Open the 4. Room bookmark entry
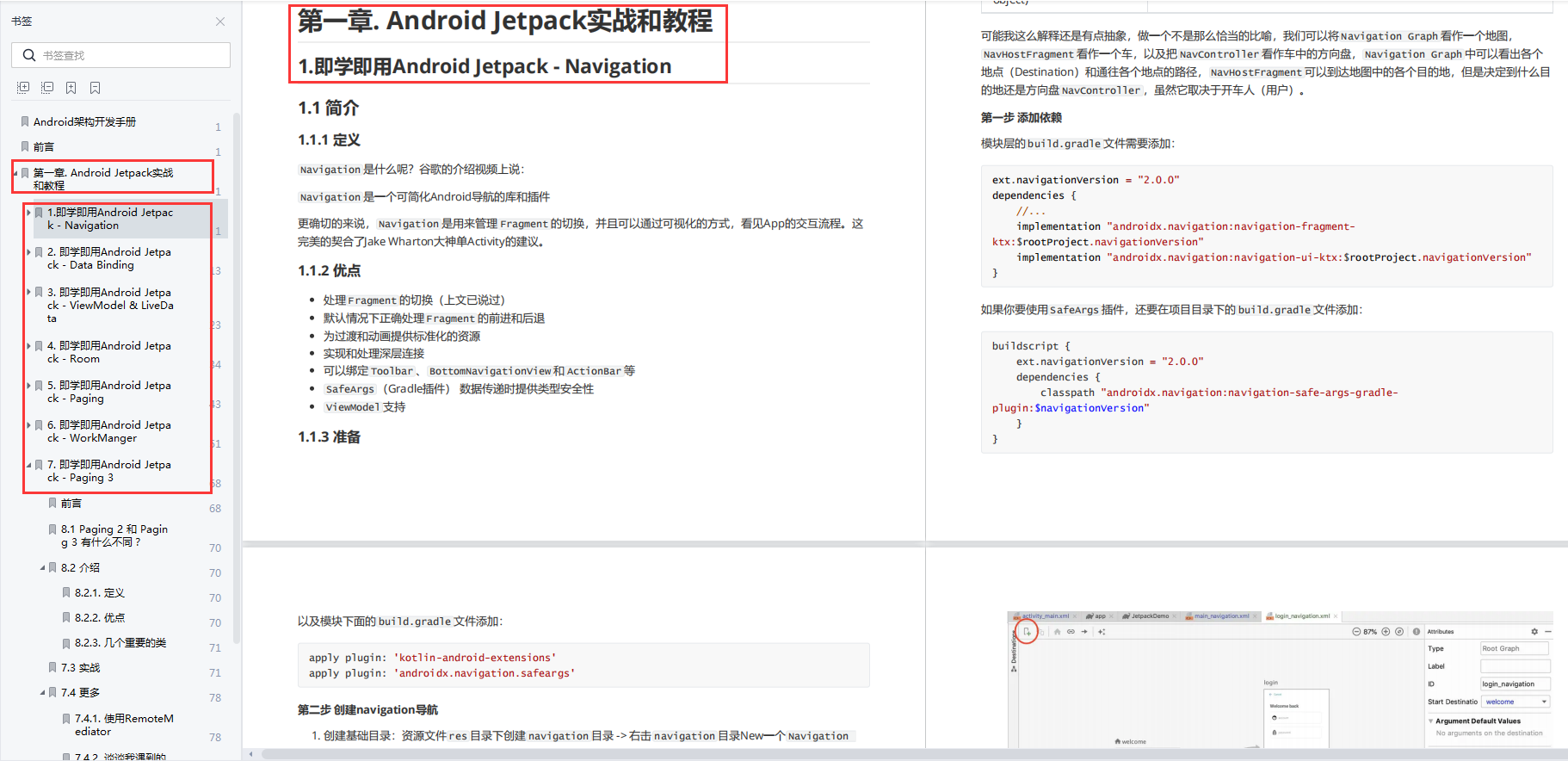The image size is (1568, 761). pyautogui.click(x=109, y=352)
